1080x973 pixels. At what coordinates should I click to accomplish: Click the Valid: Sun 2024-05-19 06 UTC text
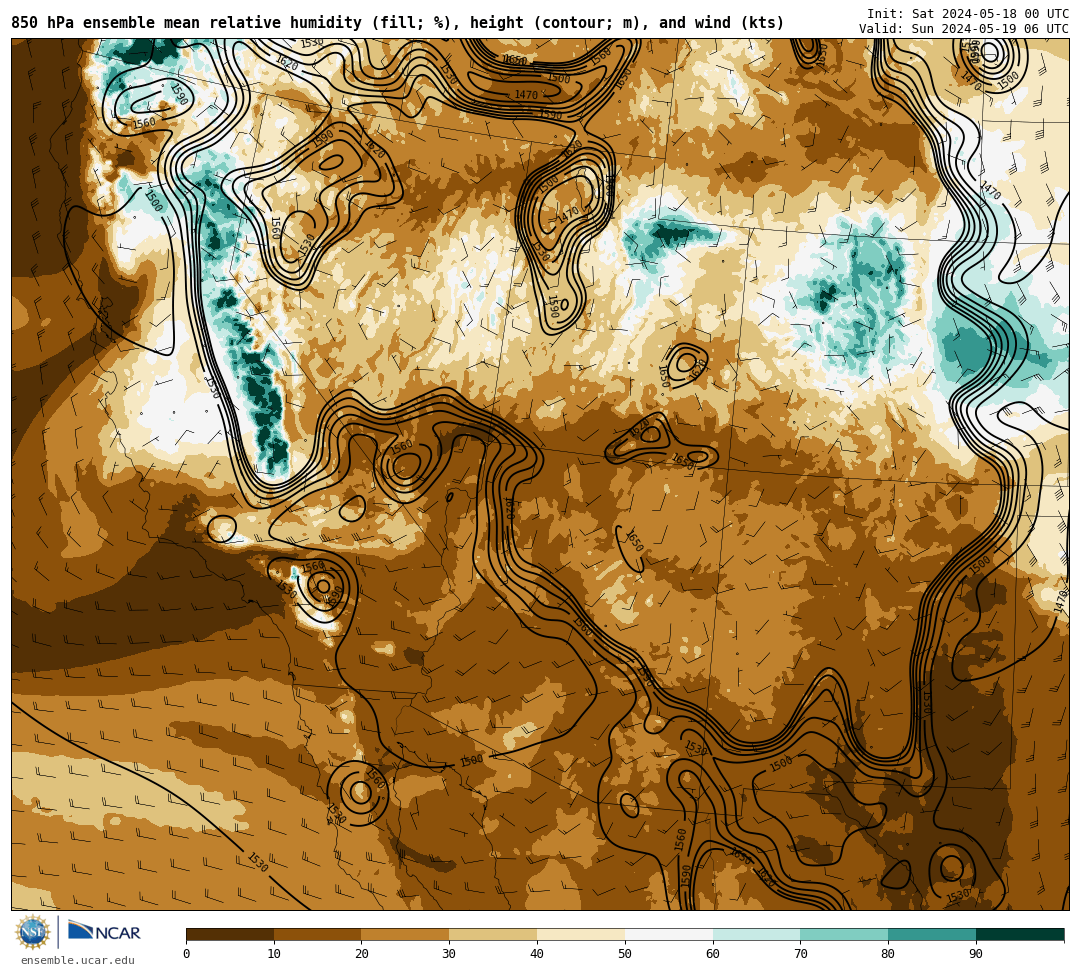pos(964,29)
